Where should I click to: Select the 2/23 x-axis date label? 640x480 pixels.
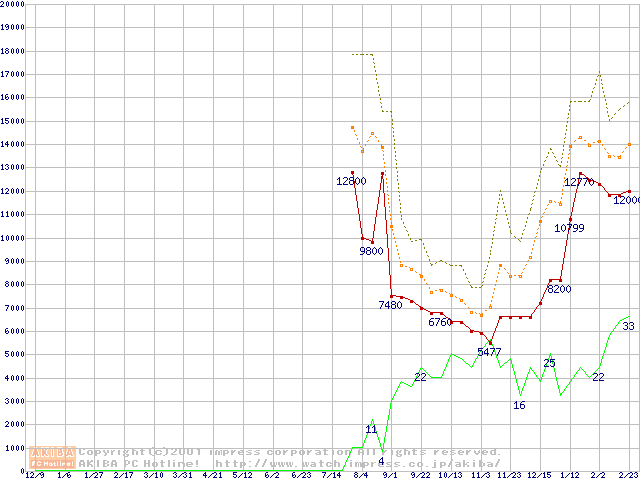[x=627, y=475]
